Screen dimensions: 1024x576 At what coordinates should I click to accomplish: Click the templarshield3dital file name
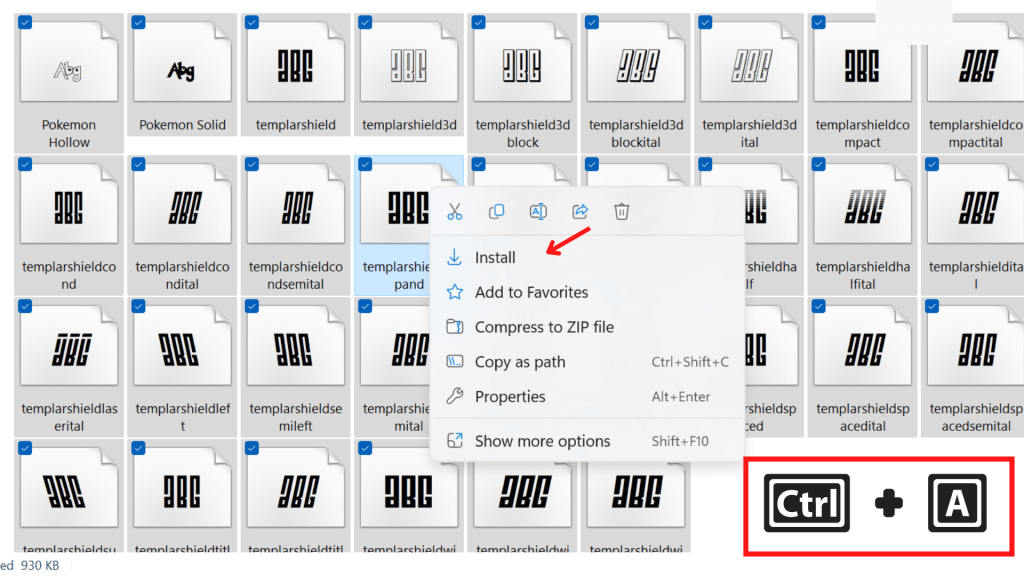[x=749, y=133]
